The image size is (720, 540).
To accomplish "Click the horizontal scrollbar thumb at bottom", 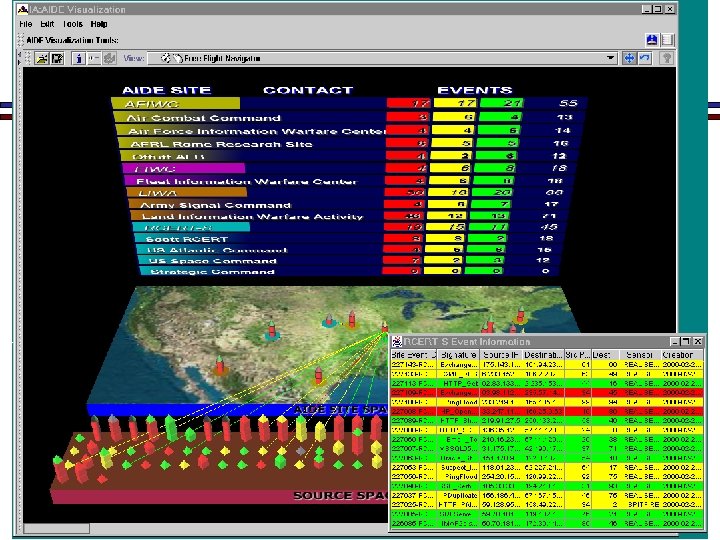I will coord(57,529).
